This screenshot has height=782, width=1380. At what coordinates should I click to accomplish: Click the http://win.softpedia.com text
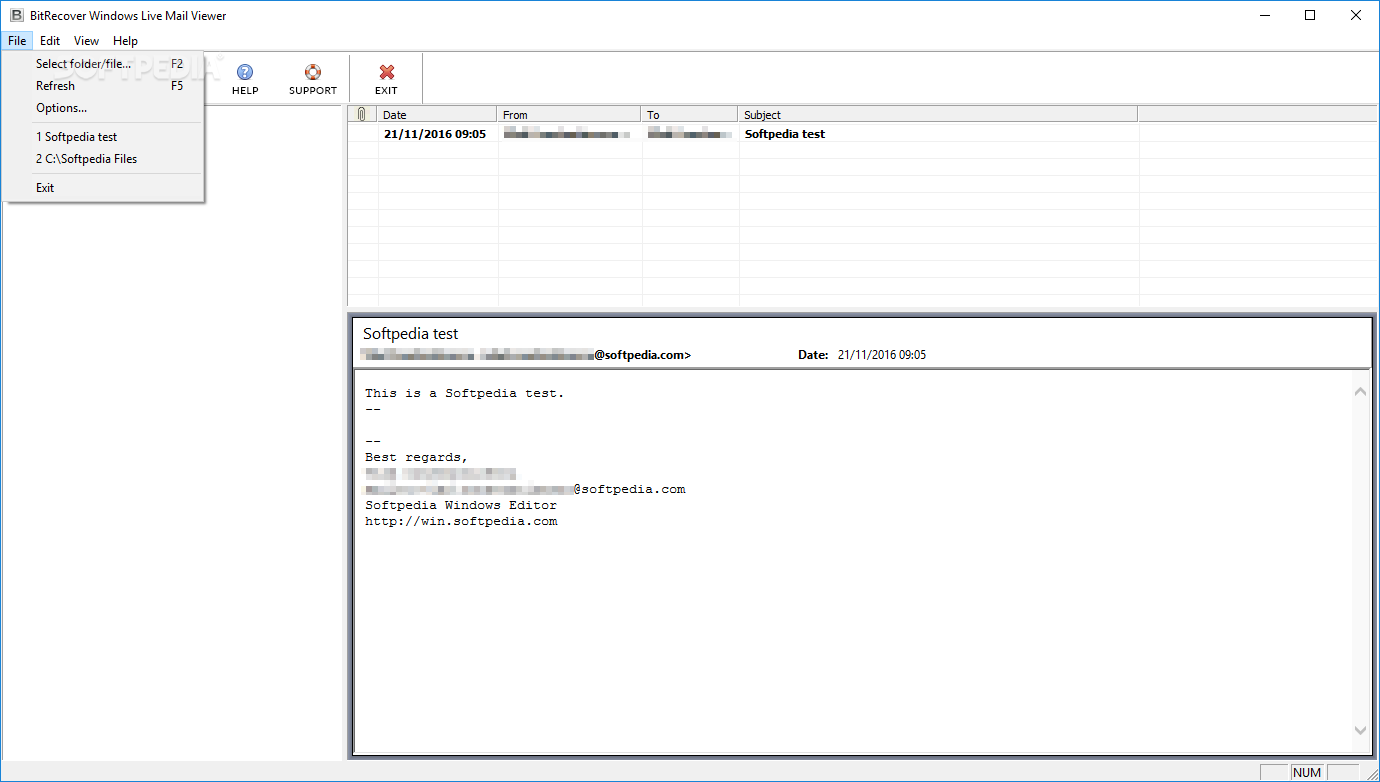pos(461,521)
